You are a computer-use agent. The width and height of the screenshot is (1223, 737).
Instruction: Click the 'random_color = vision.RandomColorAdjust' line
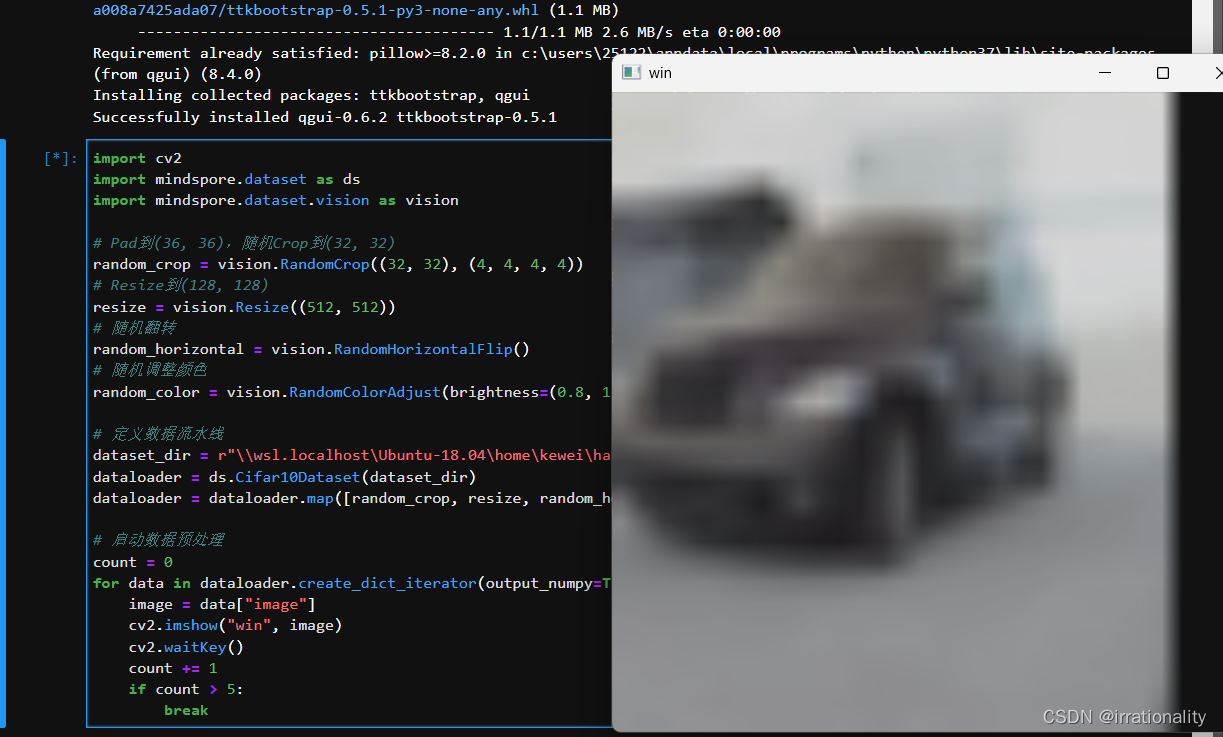click(x=352, y=392)
